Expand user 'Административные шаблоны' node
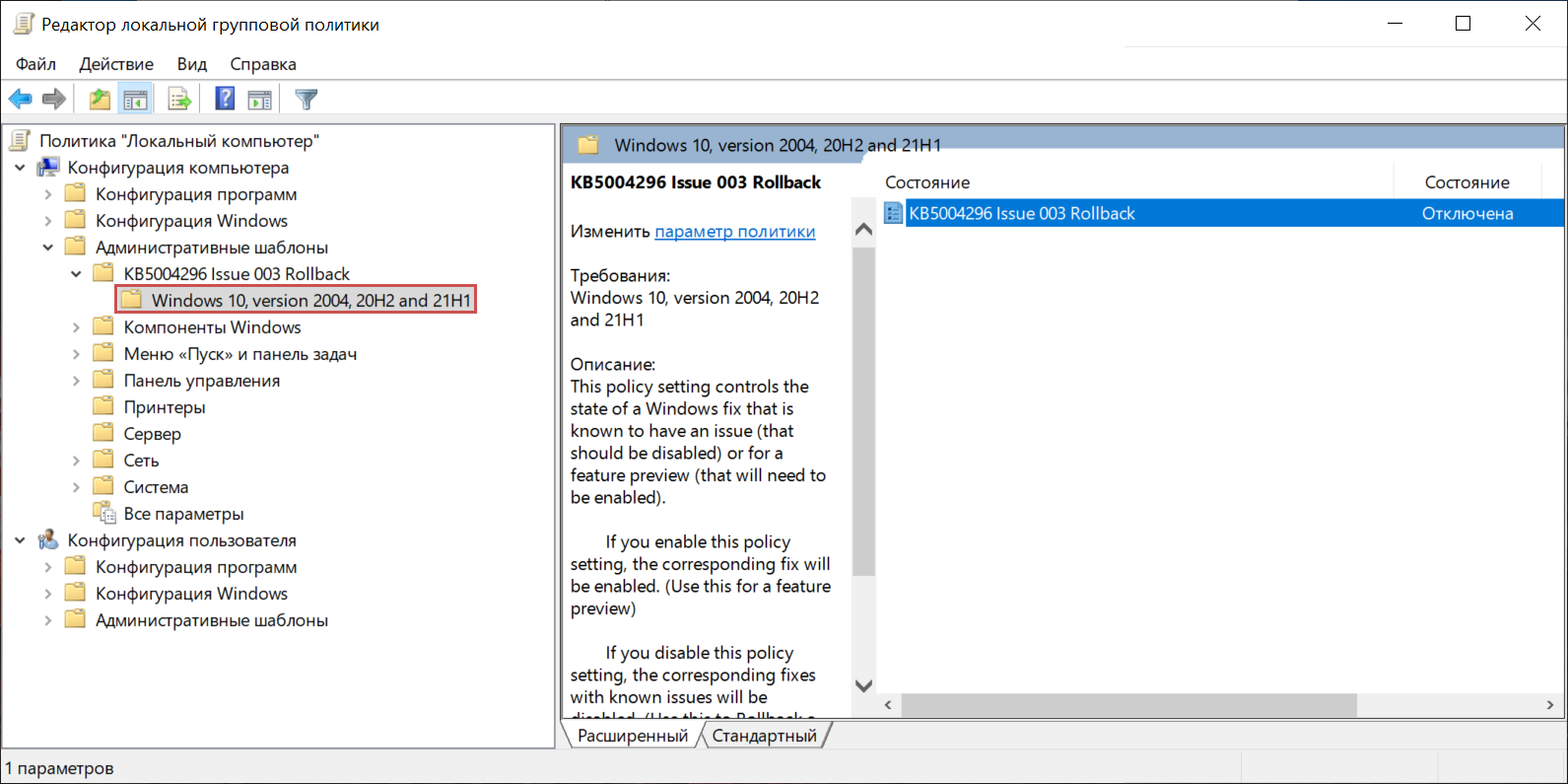This screenshot has width=1568, height=784. click(47, 620)
